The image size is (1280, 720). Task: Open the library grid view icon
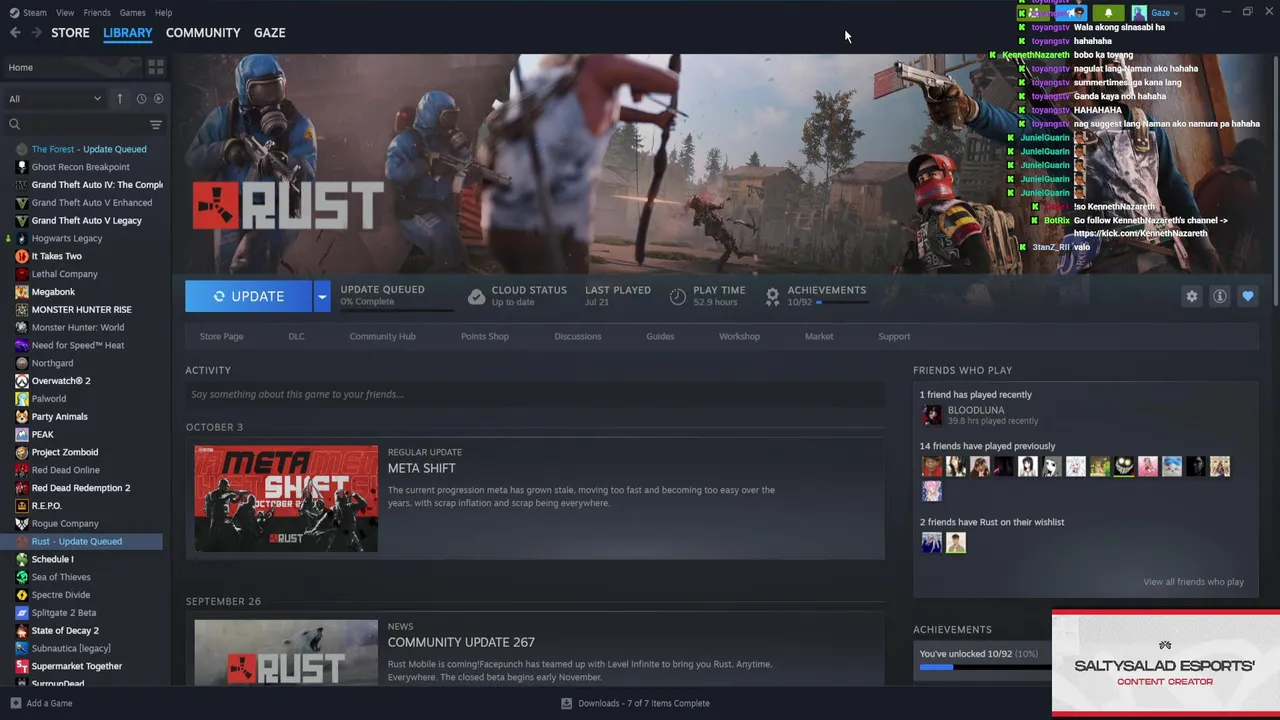tap(155, 67)
